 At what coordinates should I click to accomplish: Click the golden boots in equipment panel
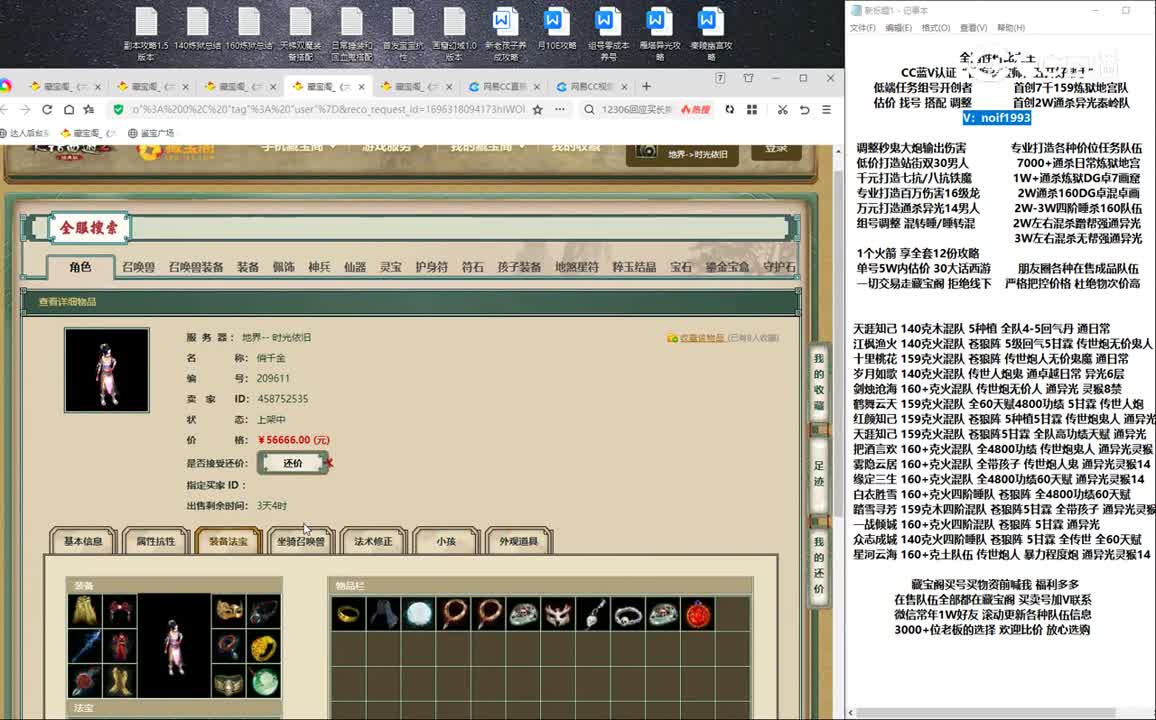pos(120,681)
